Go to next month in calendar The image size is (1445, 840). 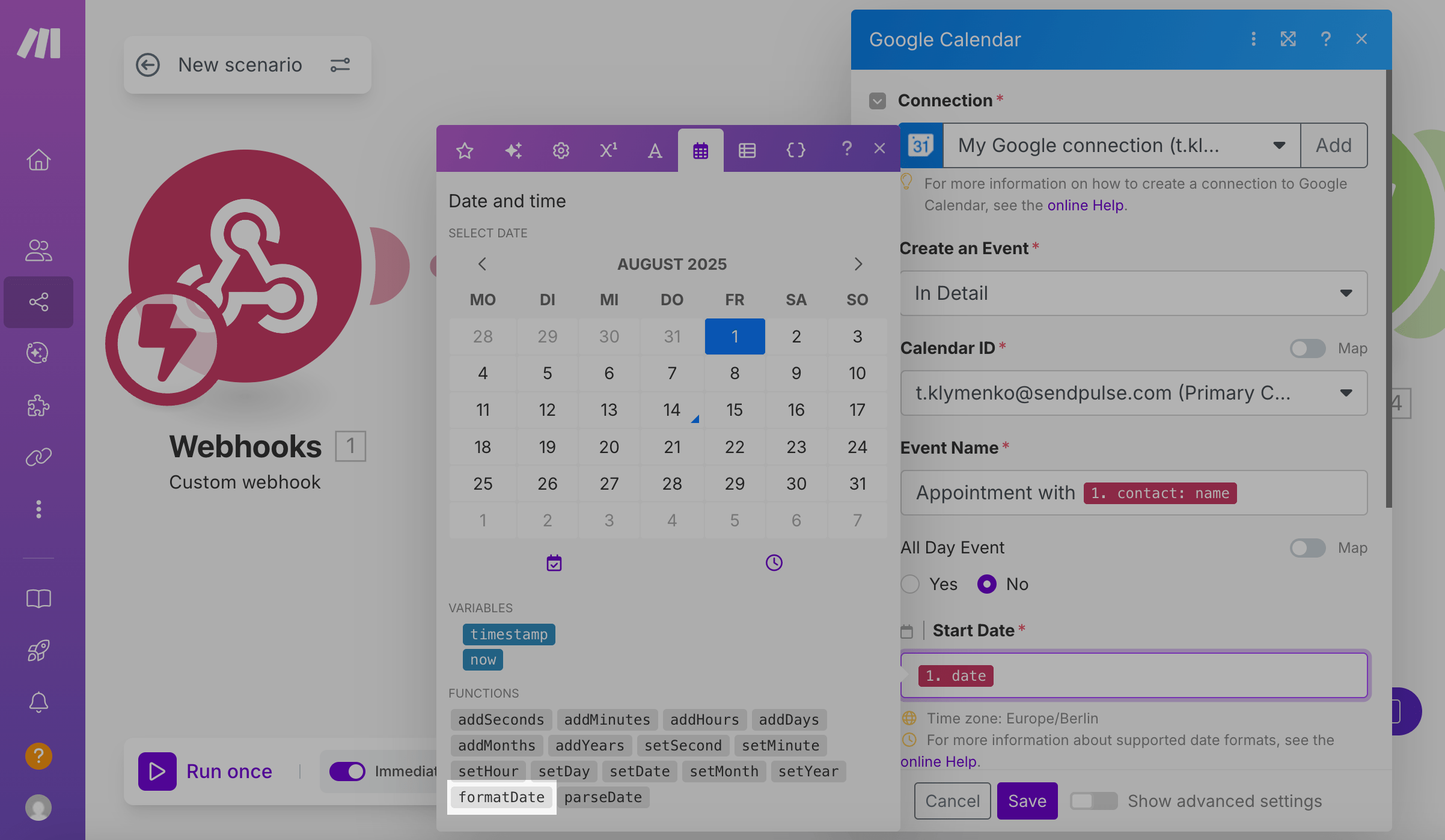click(858, 264)
